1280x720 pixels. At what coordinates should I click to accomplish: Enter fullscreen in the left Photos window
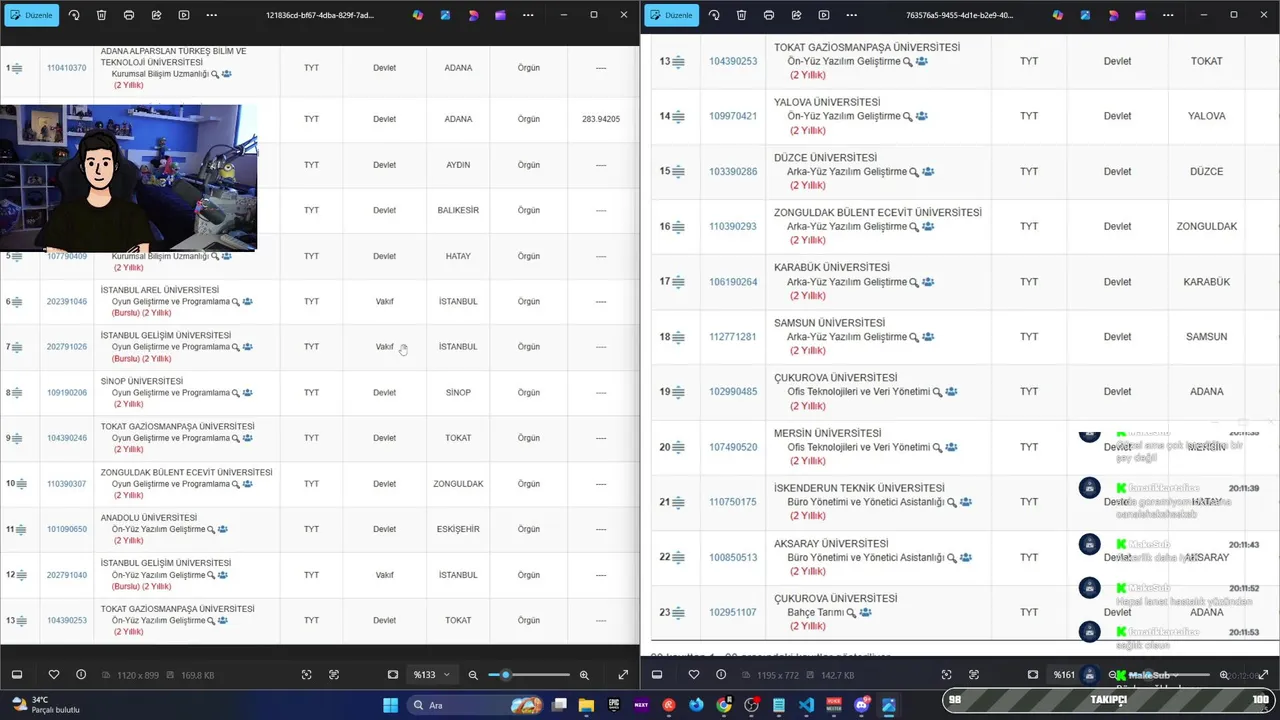[623, 675]
